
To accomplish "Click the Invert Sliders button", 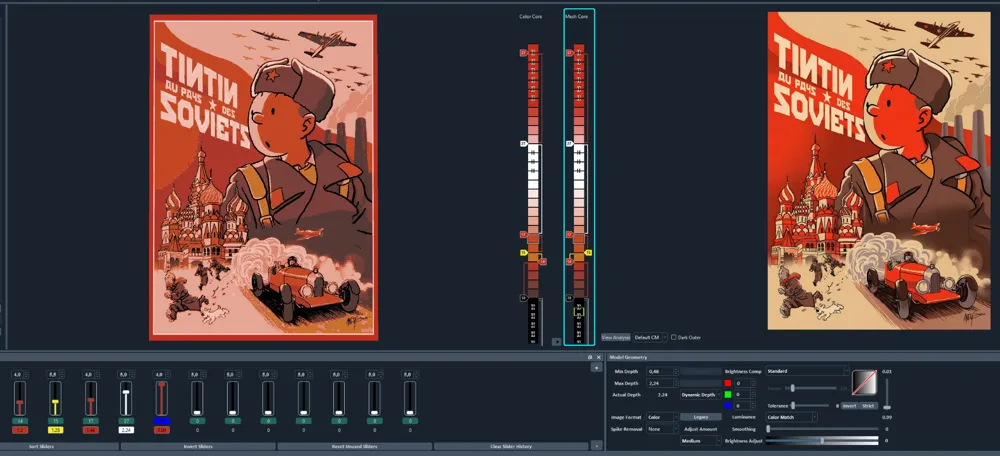I will click(198, 446).
